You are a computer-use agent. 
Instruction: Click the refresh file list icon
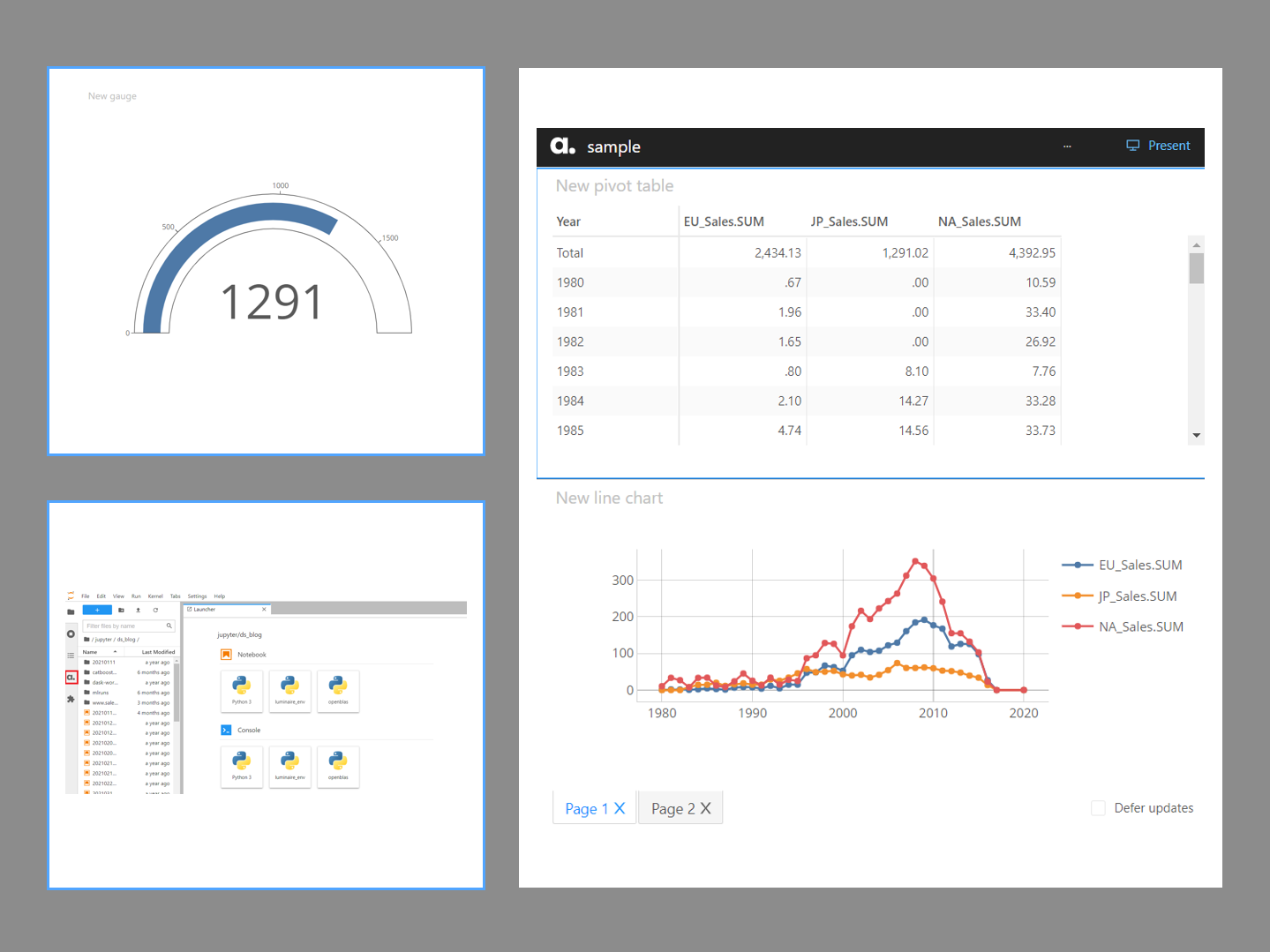[155, 610]
